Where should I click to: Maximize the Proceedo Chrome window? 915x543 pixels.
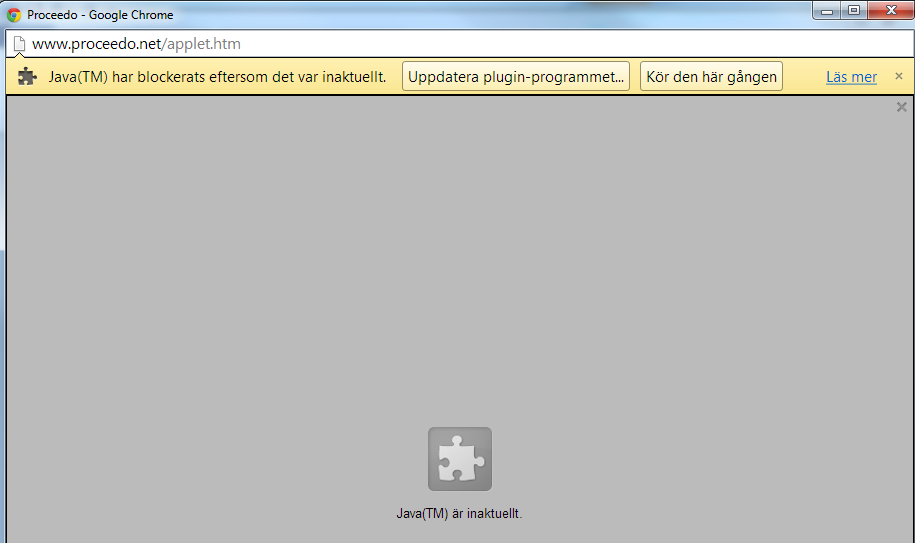(x=854, y=10)
